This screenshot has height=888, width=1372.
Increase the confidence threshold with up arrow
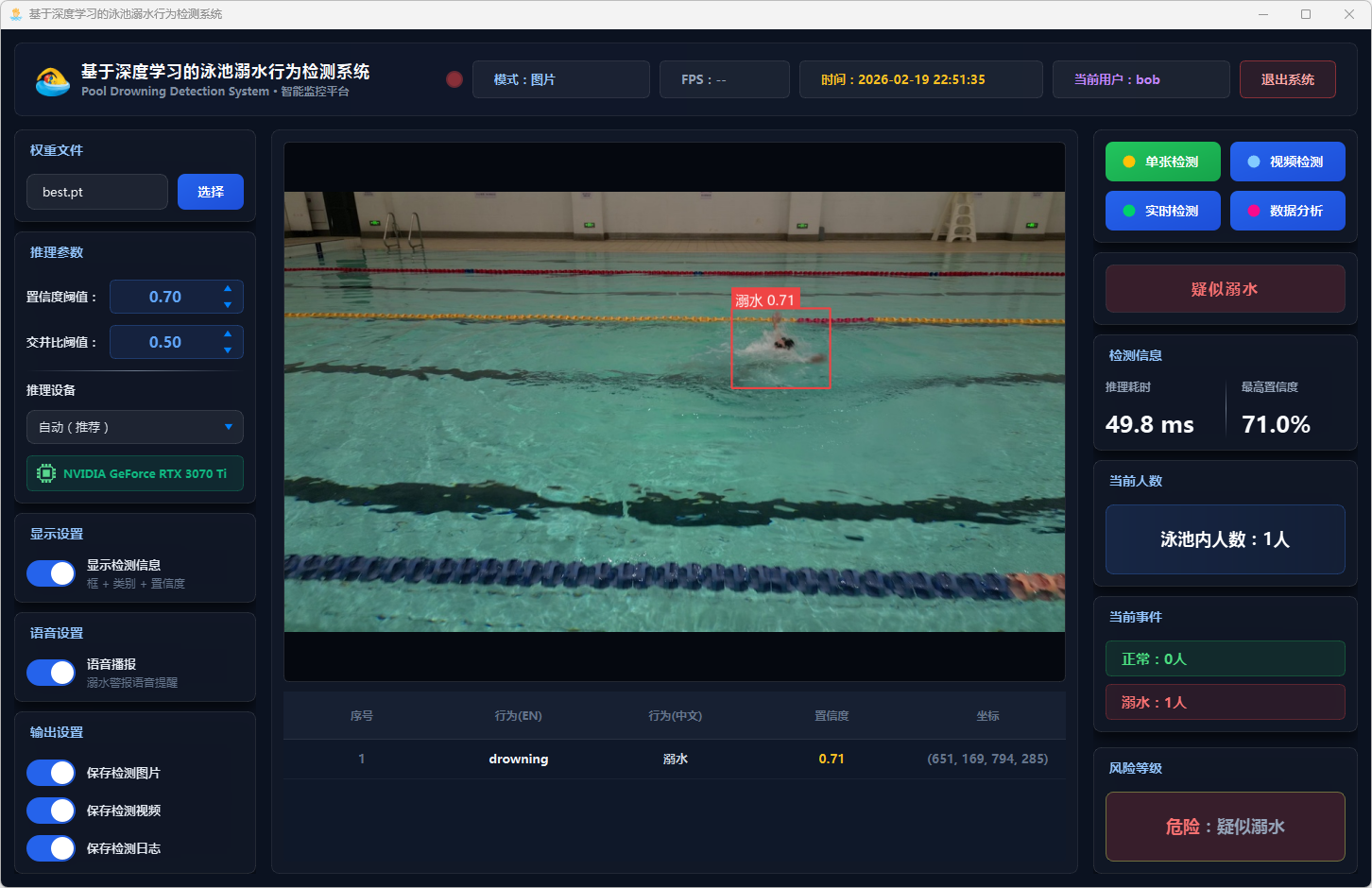click(x=228, y=288)
